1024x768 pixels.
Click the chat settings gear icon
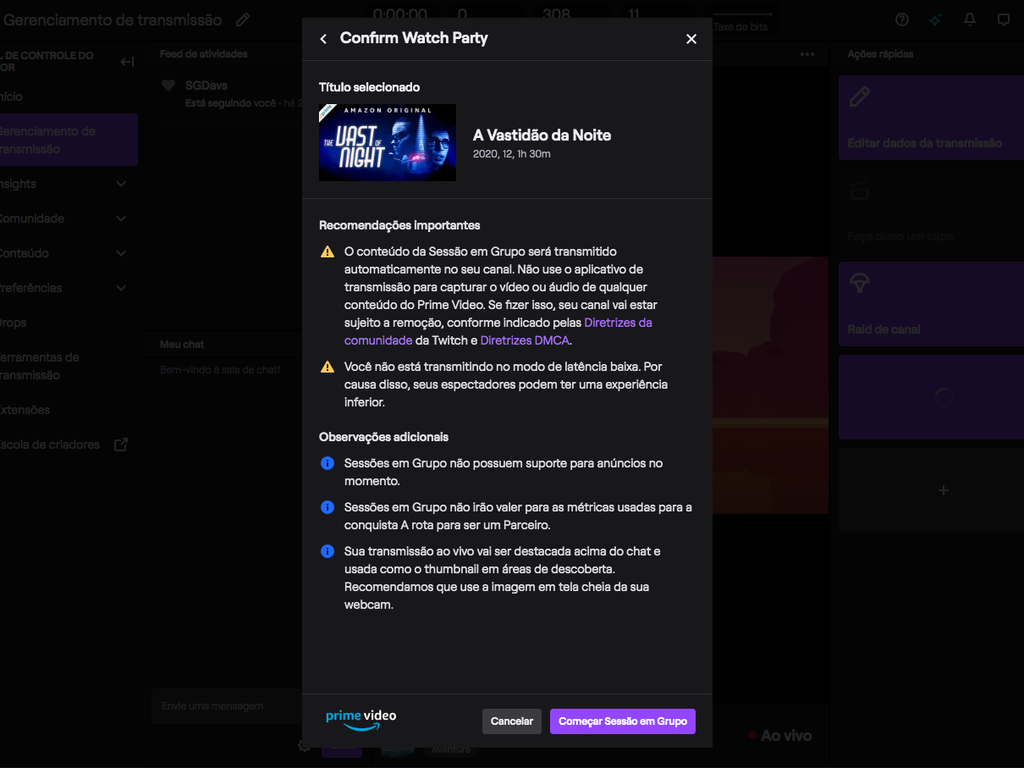pyautogui.click(x=304, y=746)
